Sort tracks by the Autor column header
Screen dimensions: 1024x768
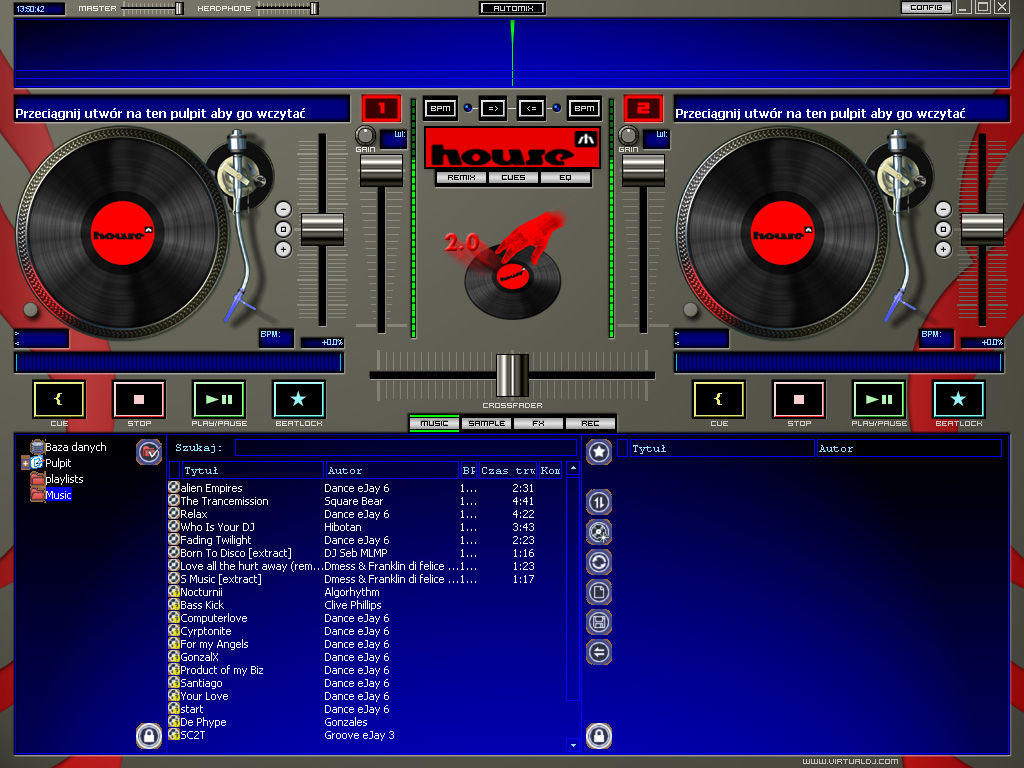tap(392, 470)
